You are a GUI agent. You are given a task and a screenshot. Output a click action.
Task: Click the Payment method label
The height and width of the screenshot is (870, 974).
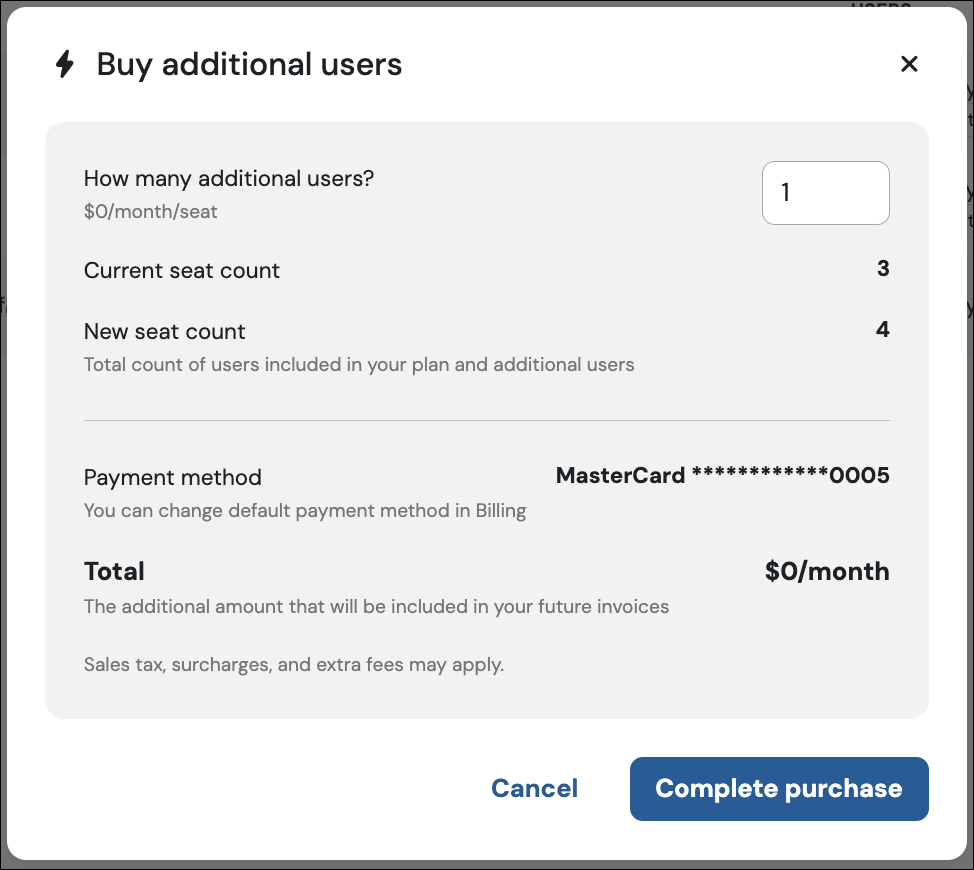(x=172, y=478)
